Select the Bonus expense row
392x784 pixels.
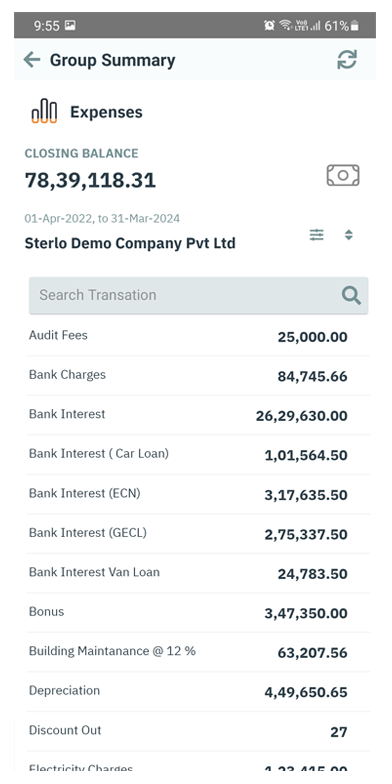[x=198, y=612]
